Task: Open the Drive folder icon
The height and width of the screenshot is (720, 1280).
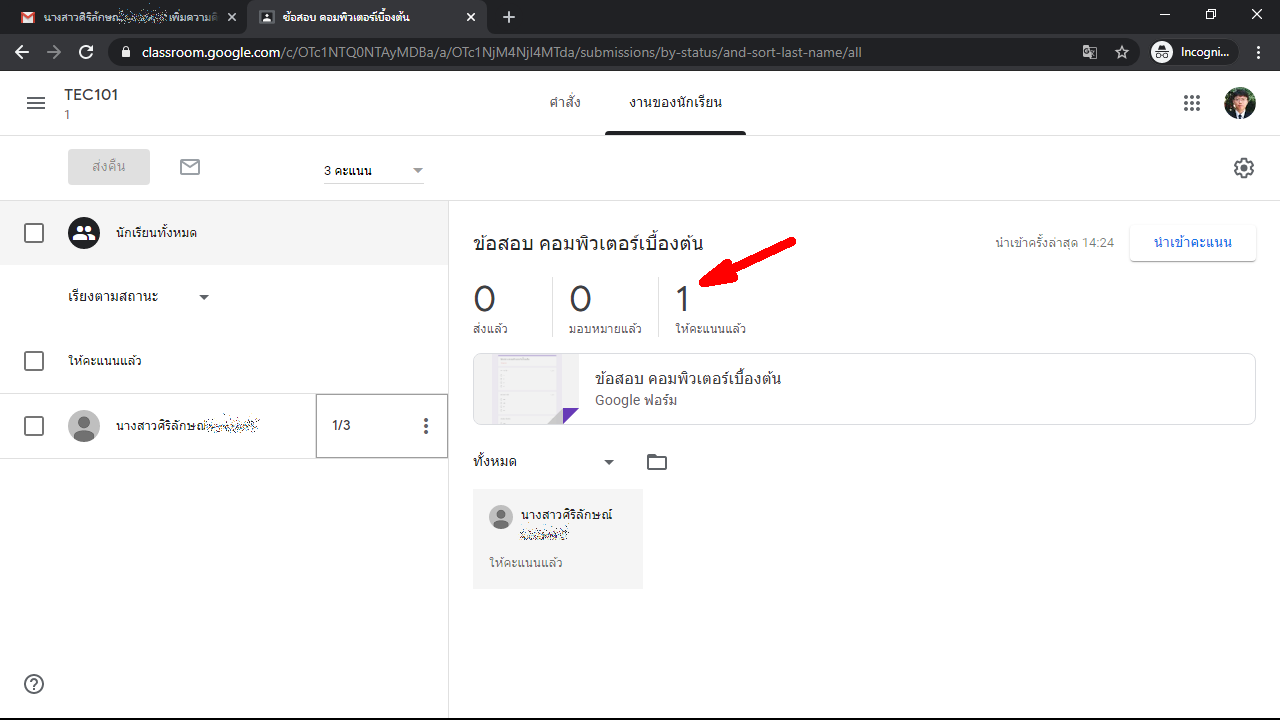Action: pos(656,462)
